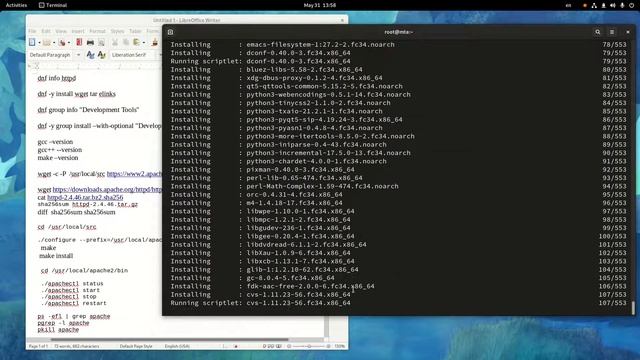Click Save icon in Writer toolbar

click(62, 42)
